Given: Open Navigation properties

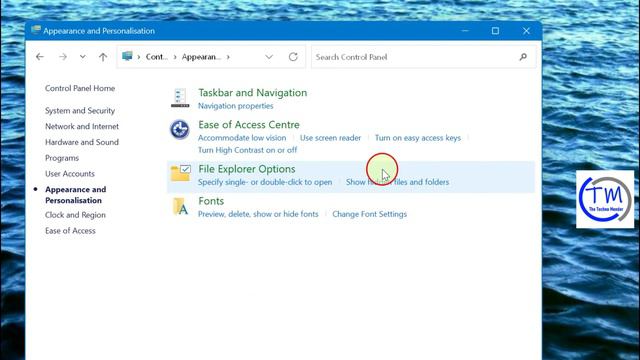Looking at the screenshot, I should 236,106.
